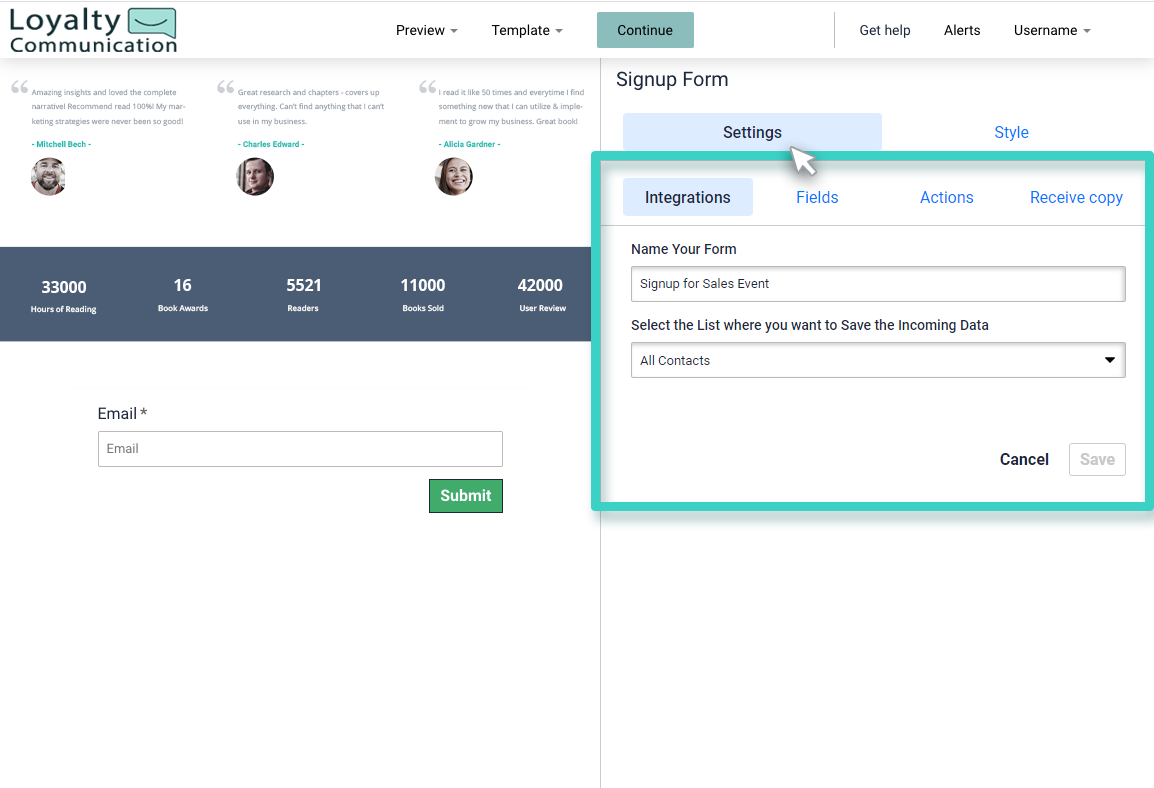The image size is (1154, 788).
Task: Select the Receive copy tab
Action: click(x=1076, y=197)
